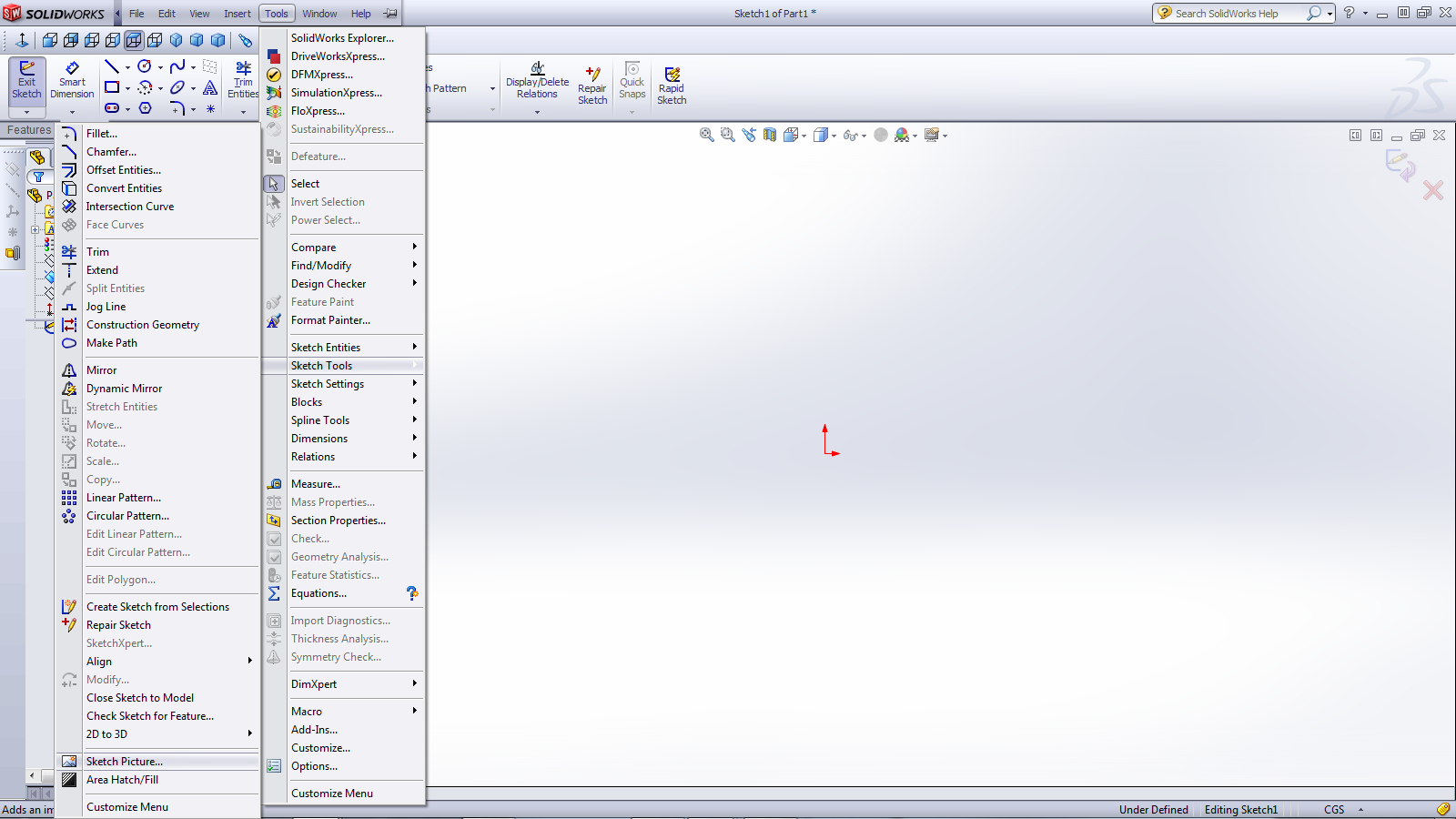
Task: Open the View menu
Action: click(199, 14)
